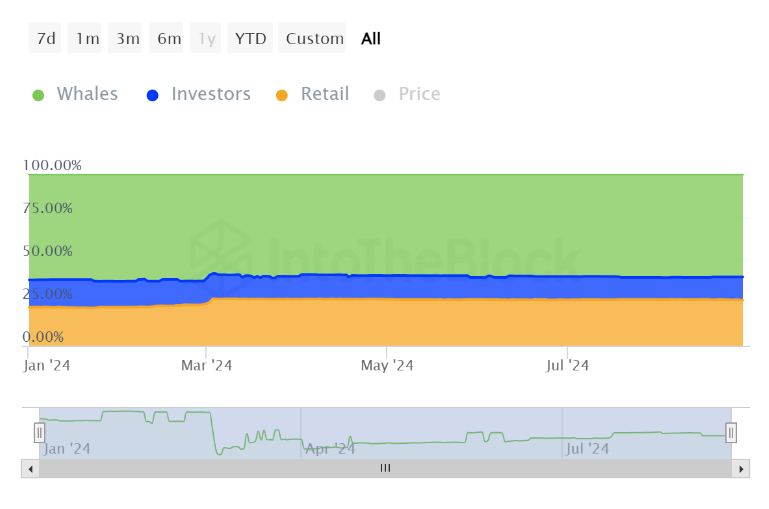
Task: Switch to the 1m time range
Action: [85, 38]
